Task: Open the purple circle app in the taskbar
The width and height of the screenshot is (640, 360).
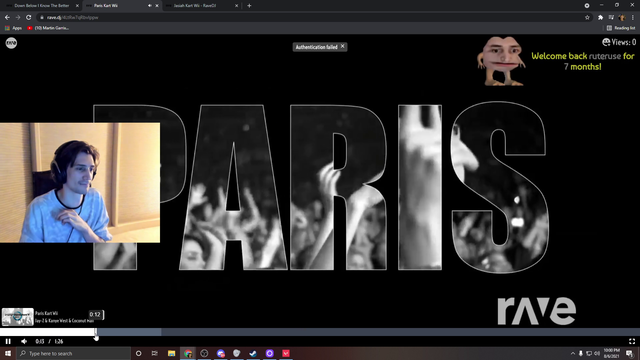Action: point(269,353)
